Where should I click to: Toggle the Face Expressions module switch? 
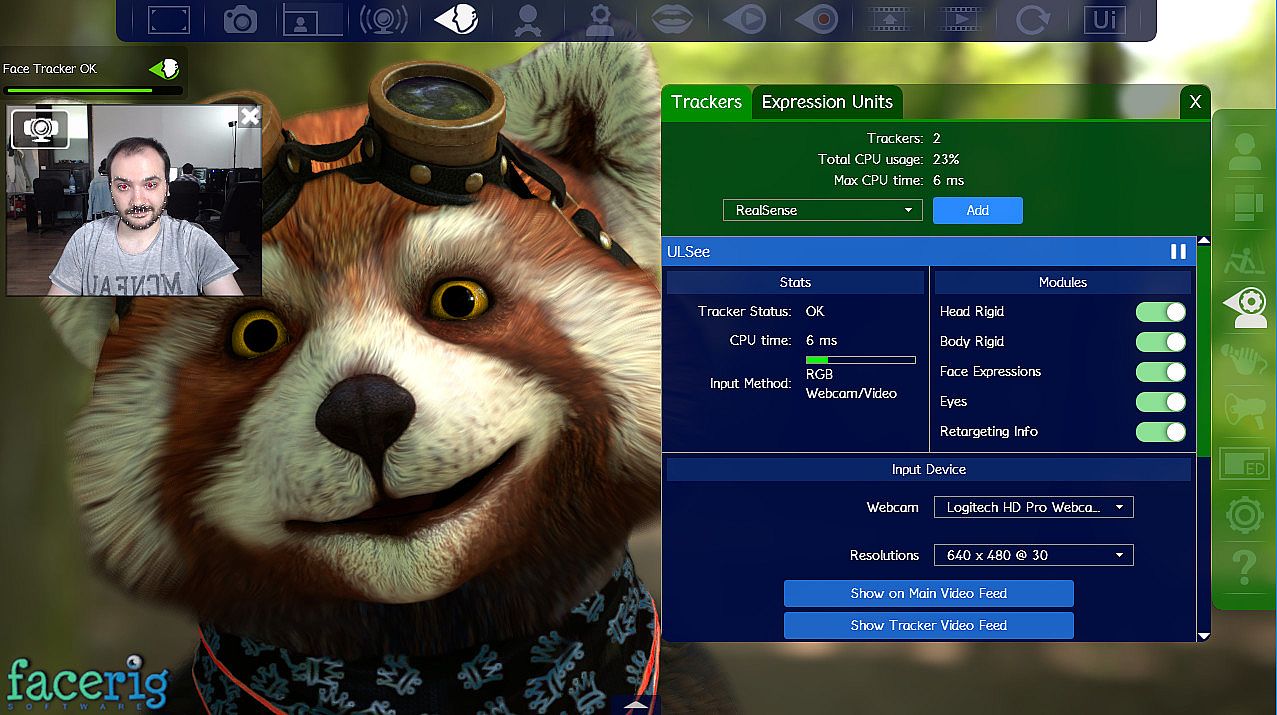click(x=1161, y=372)
